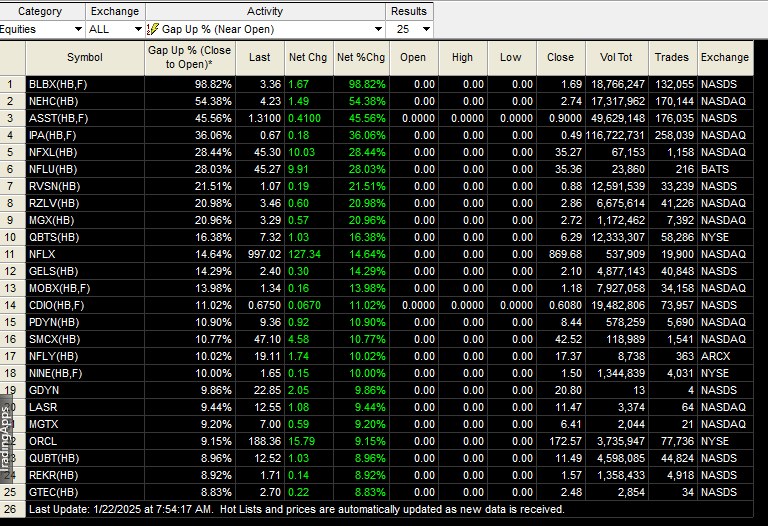768x526 pixels.
Task: Sort by the Last column header
Action: (x=260, y=57)
